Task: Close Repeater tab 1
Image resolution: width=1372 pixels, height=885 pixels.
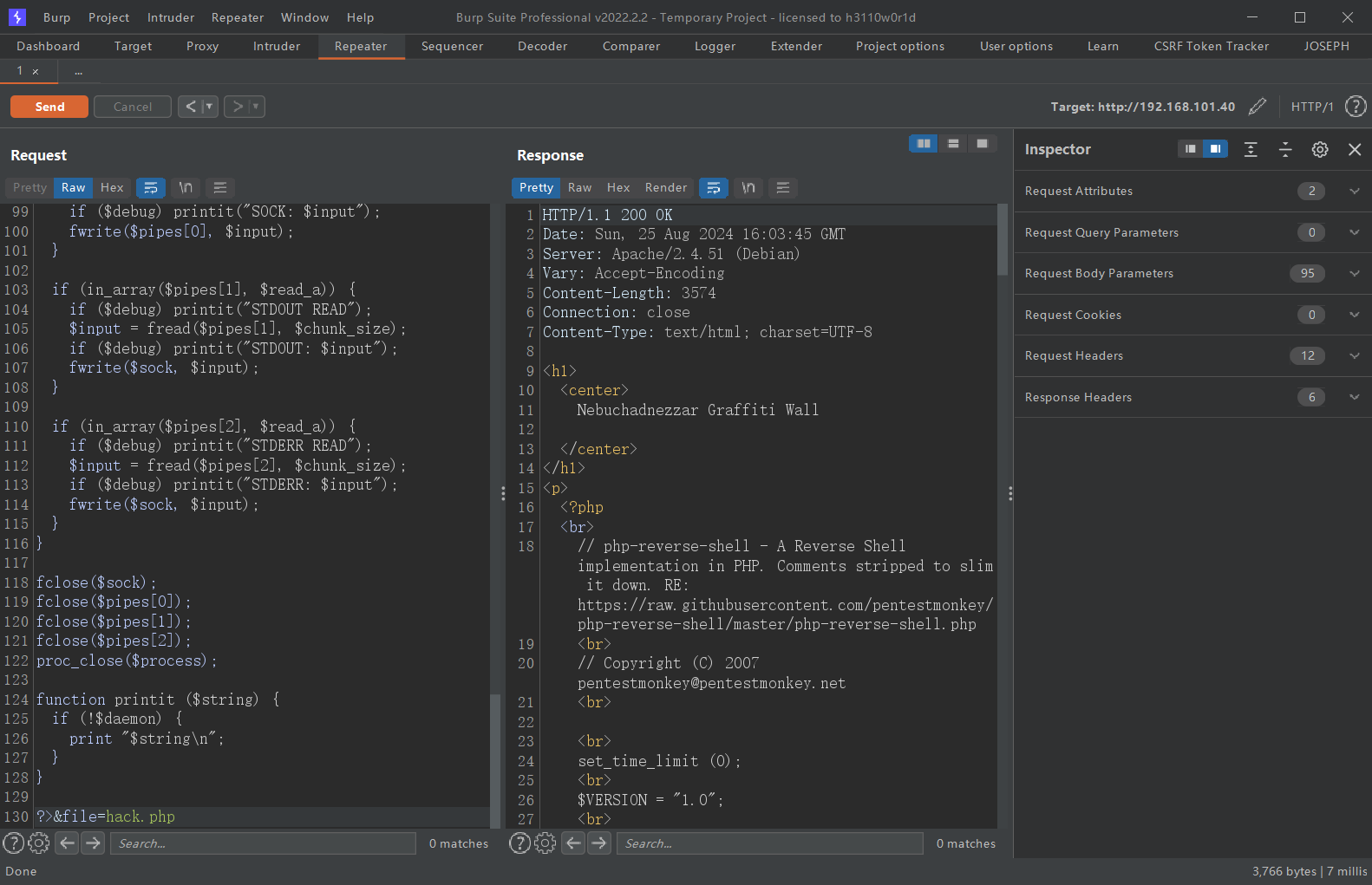Action: pos(36,72)
